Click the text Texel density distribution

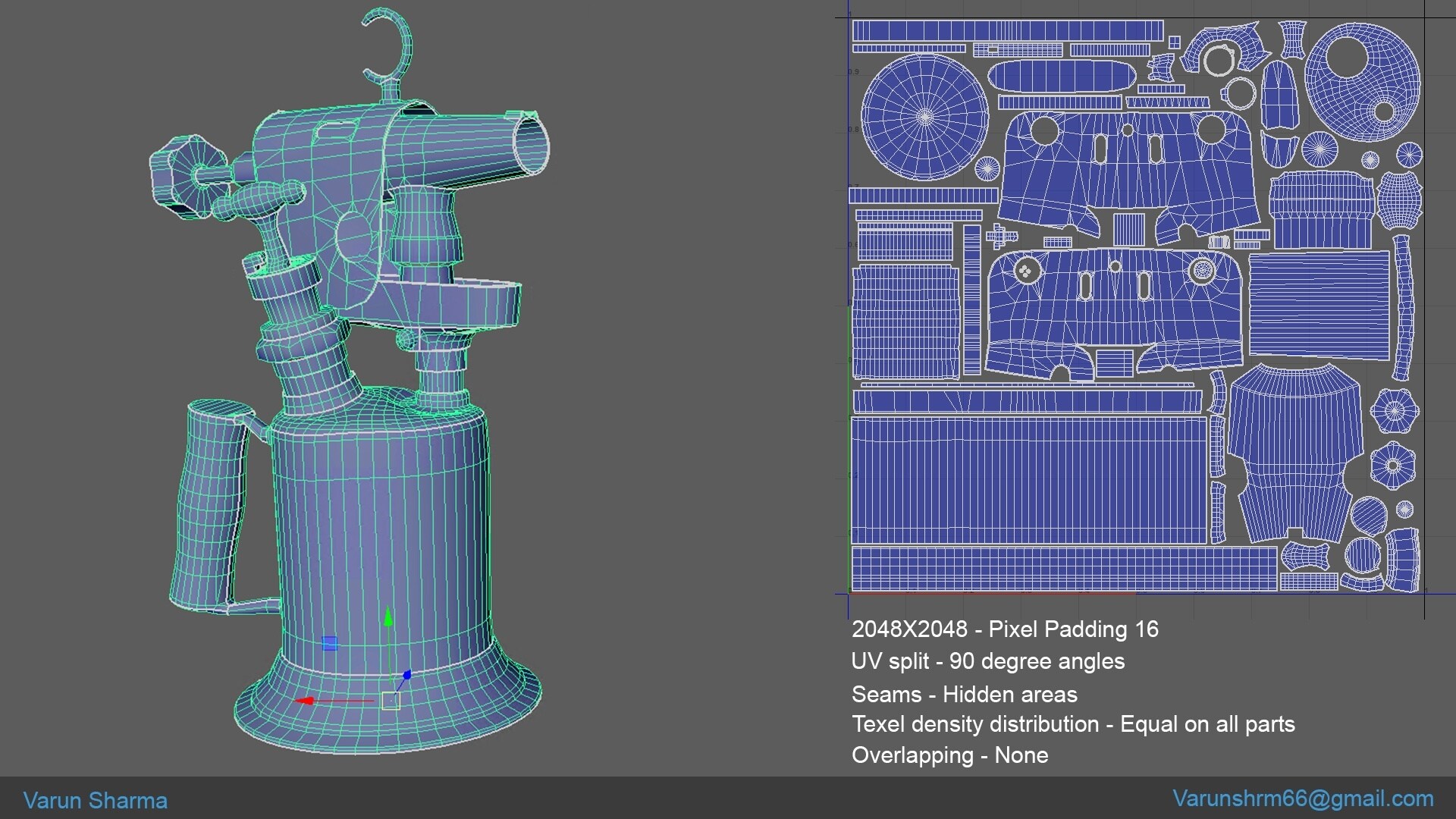[975, 724]
